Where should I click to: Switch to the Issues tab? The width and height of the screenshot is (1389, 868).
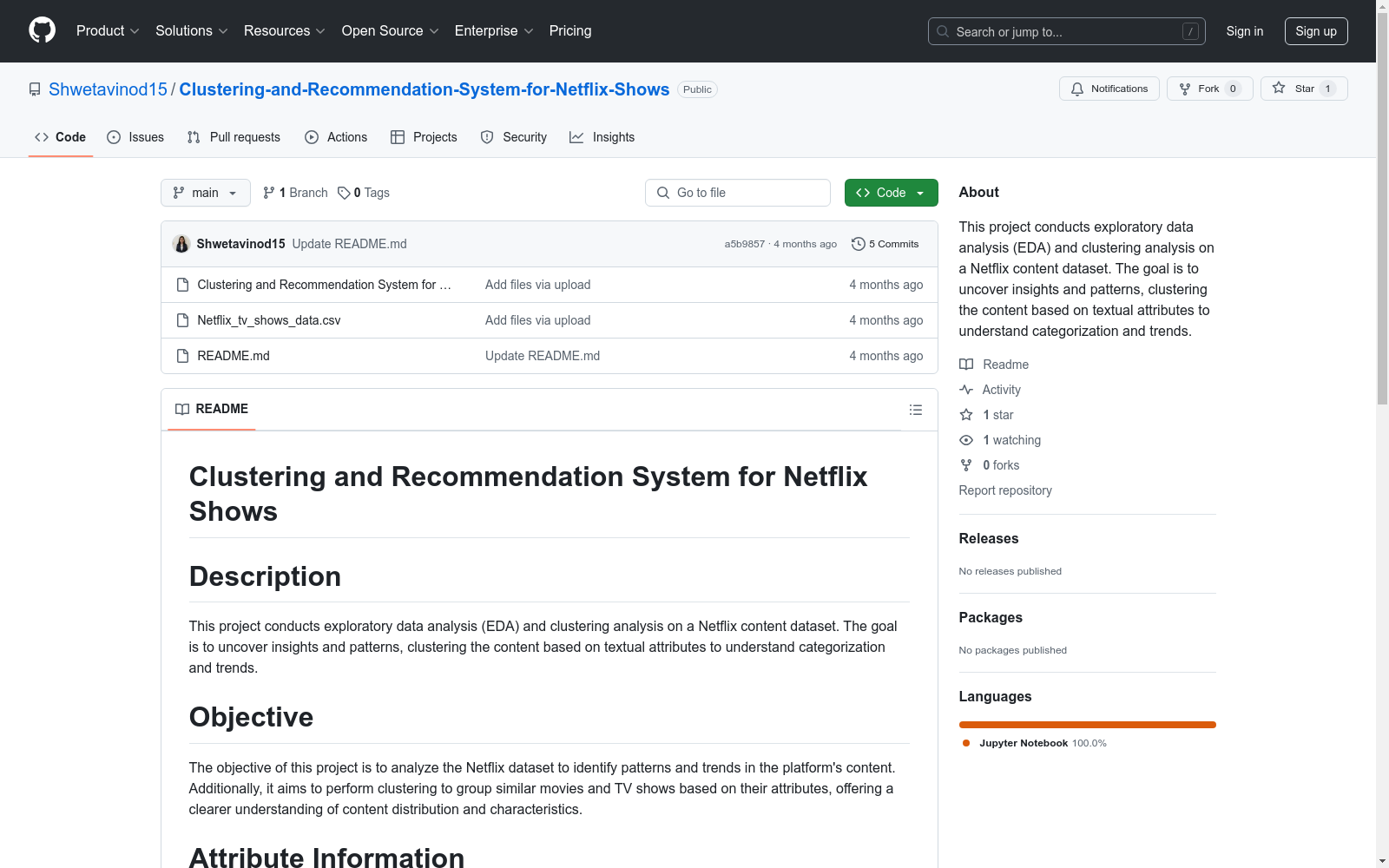pos(135,137)
